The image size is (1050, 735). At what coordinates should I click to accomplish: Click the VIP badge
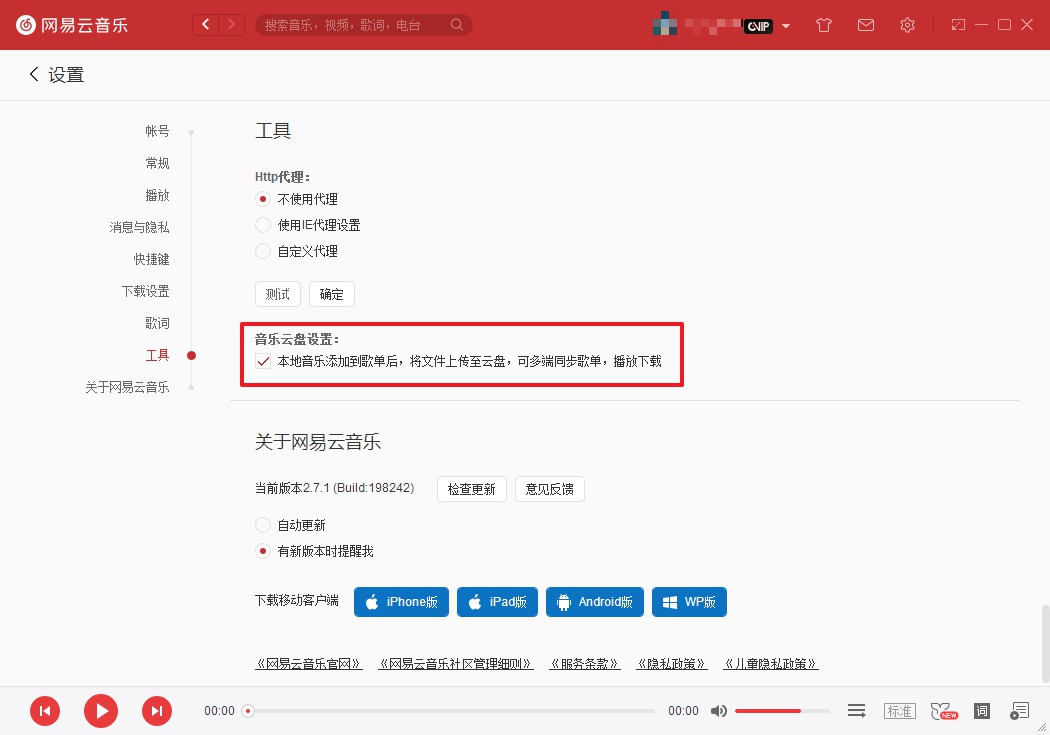(759, 26)
